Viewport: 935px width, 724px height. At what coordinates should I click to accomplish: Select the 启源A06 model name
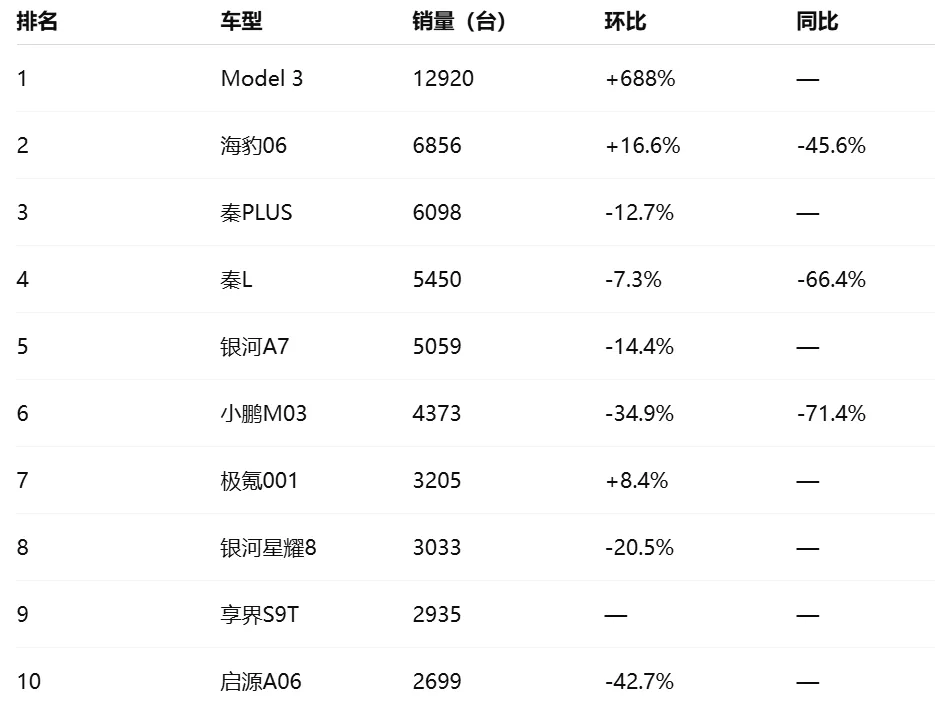(260, 682)
